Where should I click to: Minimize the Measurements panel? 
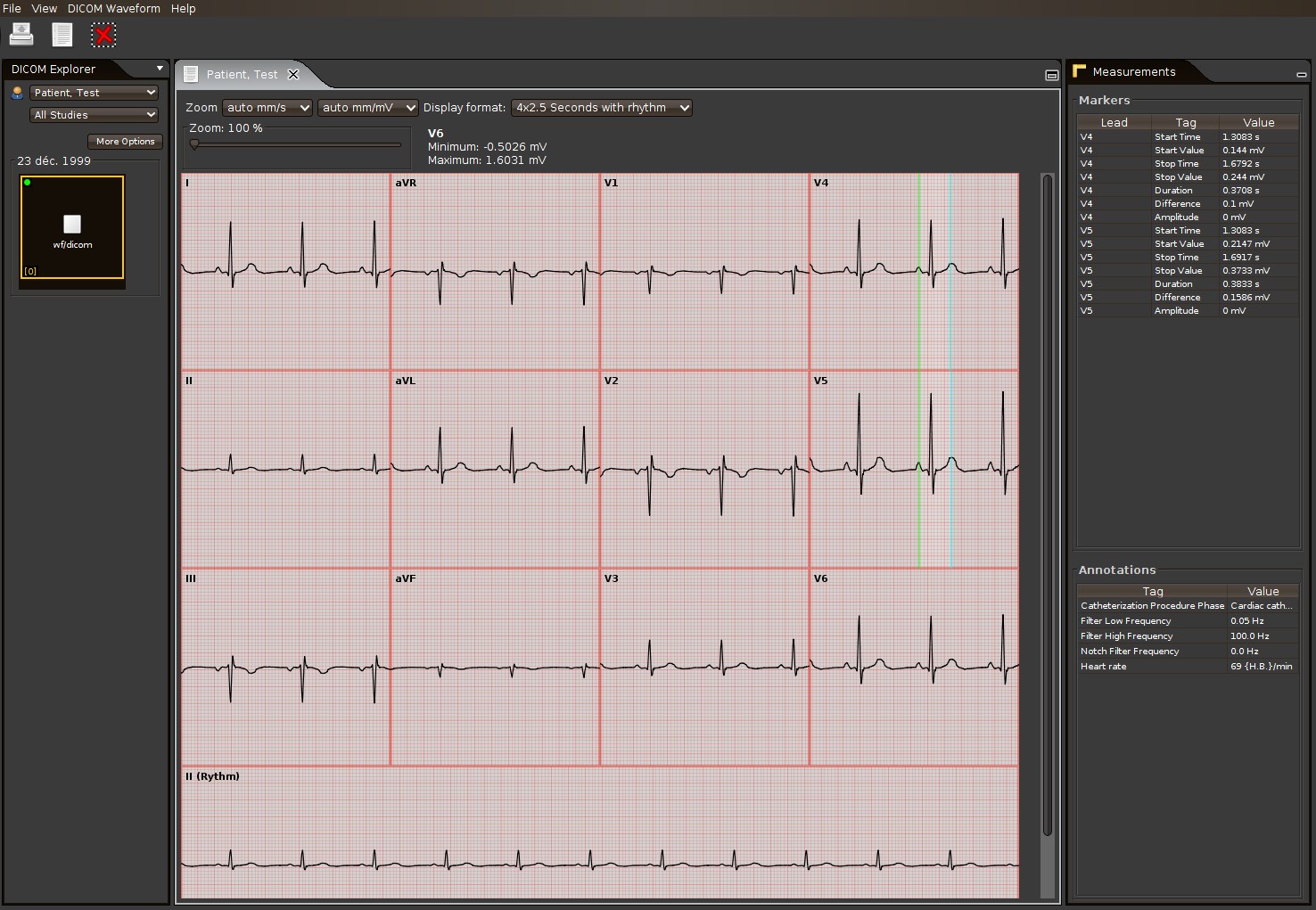1301,74
